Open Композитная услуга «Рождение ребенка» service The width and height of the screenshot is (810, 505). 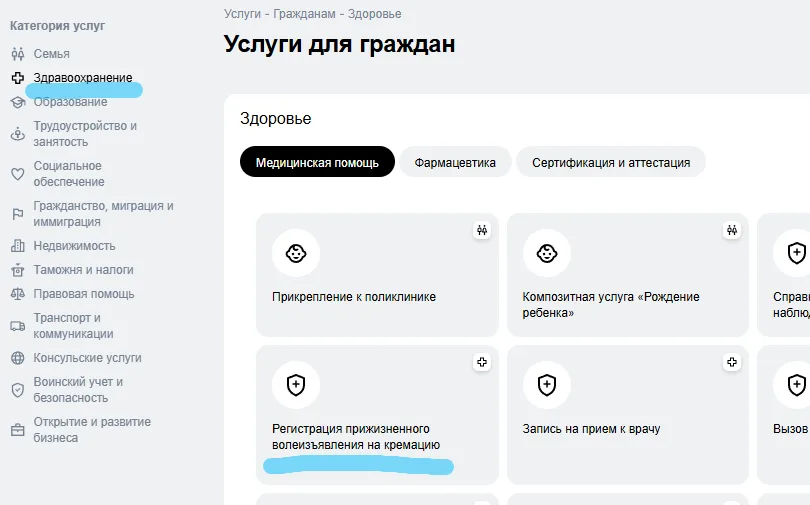click(628, 275)
